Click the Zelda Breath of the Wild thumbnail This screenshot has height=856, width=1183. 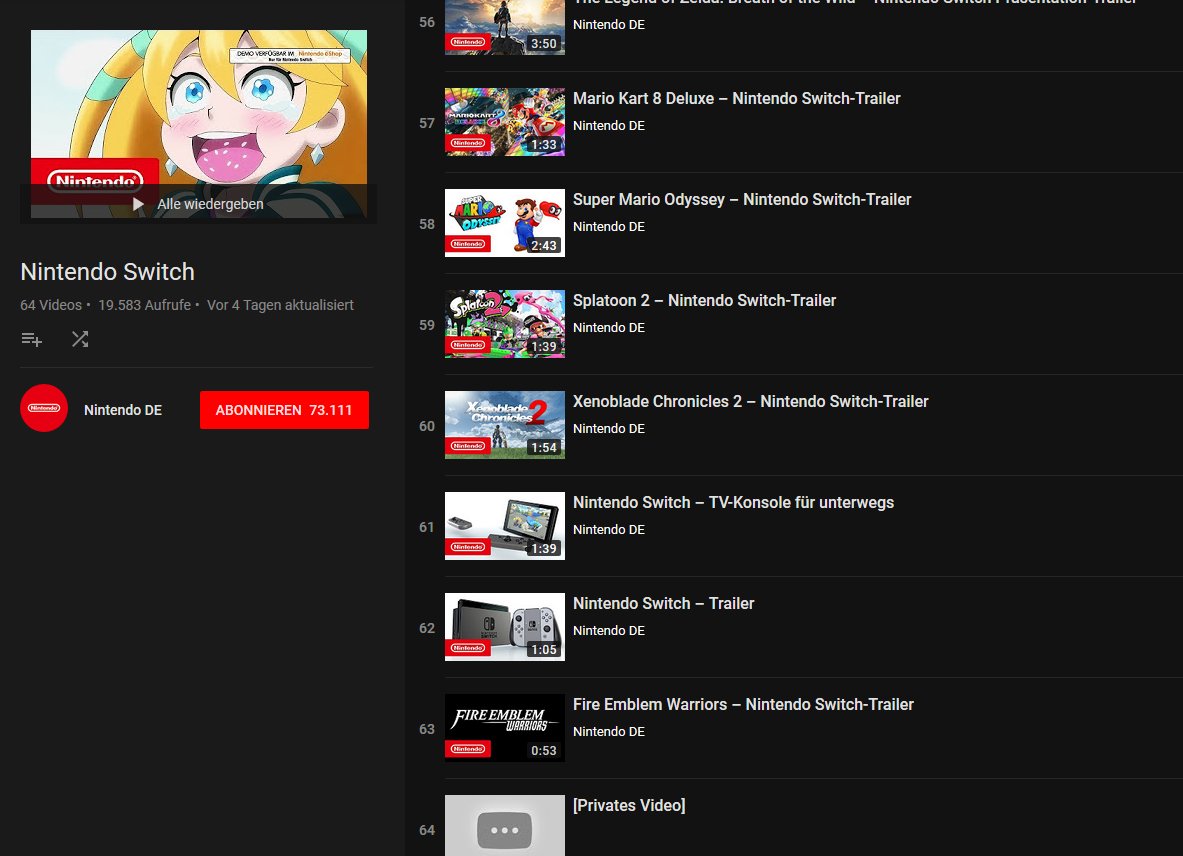[x=505, y=27]
